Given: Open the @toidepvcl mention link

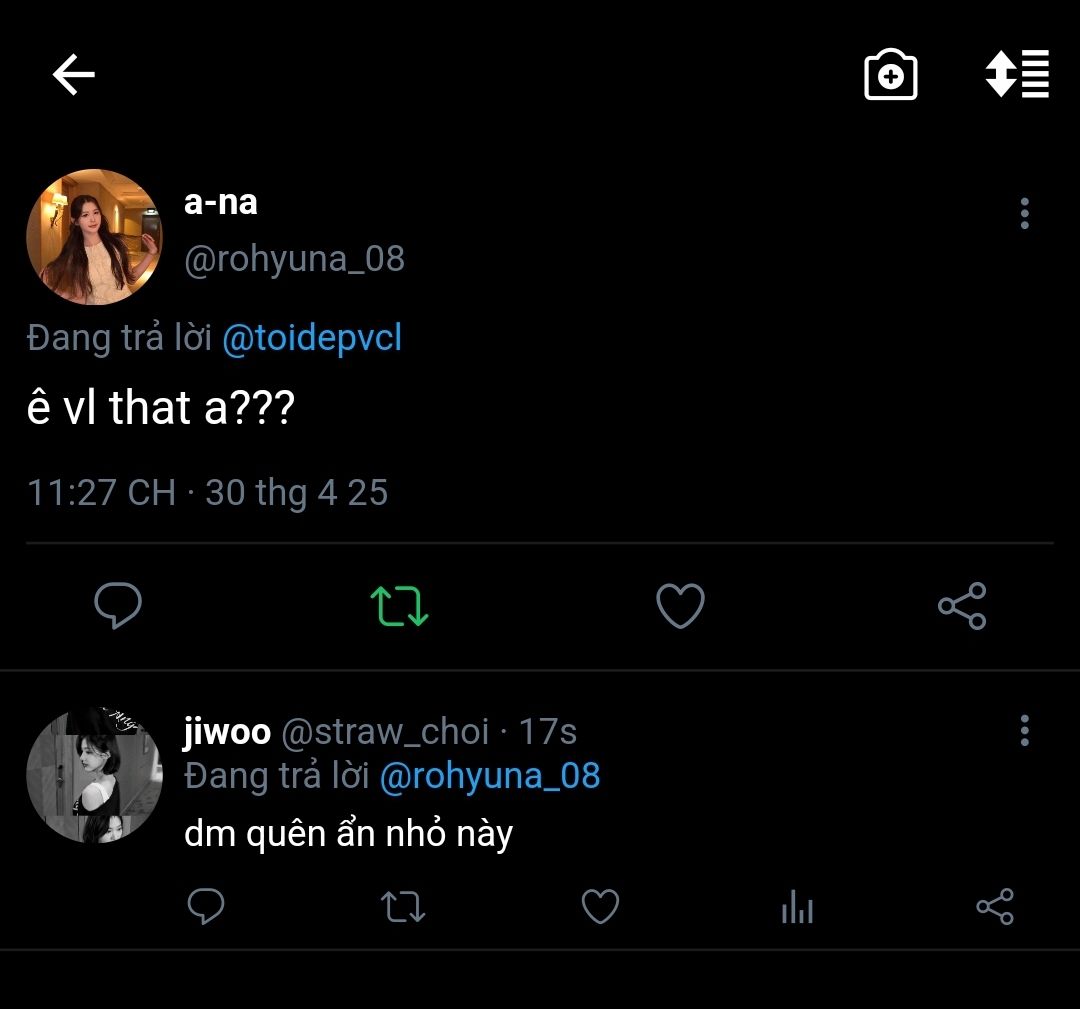Looking at the screenshot, I should (311, 338).
